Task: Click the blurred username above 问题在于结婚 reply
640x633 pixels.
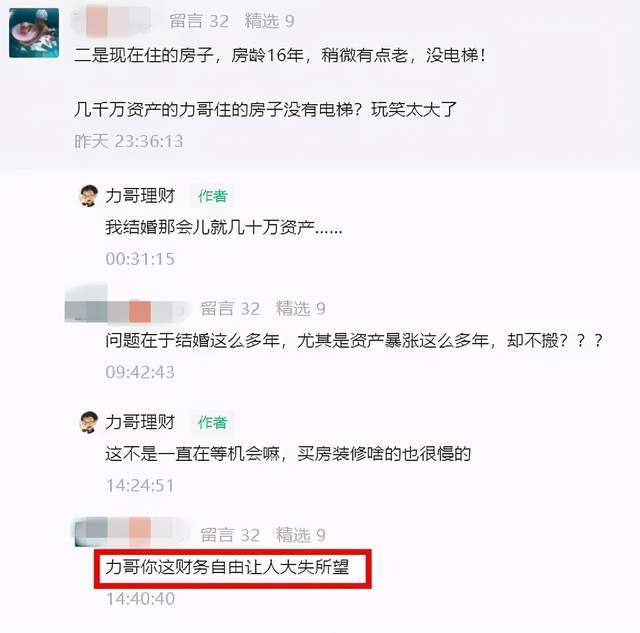Action: click(127, 311)
